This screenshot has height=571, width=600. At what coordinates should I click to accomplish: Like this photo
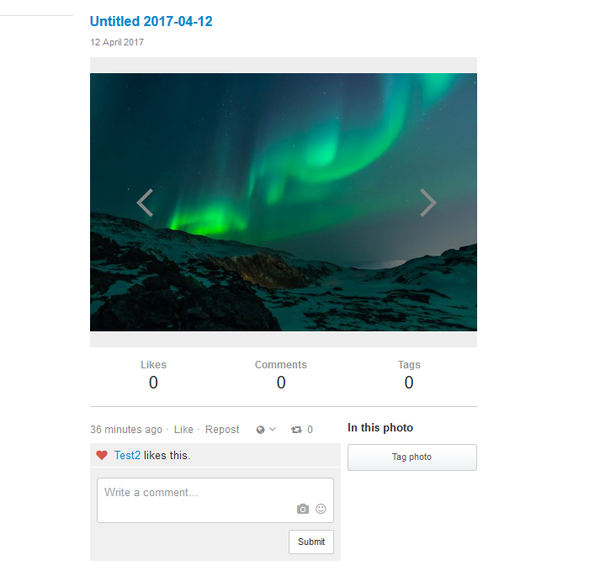pyautogui.click(x=184, y=429)
